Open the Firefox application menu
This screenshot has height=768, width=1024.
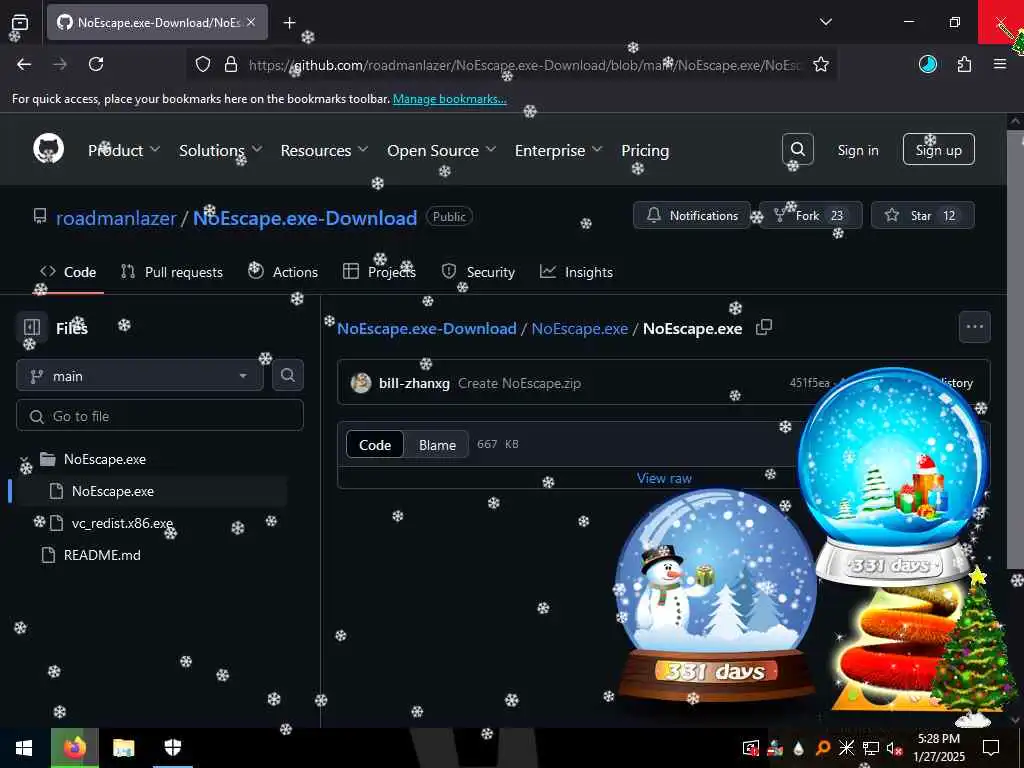999,64
